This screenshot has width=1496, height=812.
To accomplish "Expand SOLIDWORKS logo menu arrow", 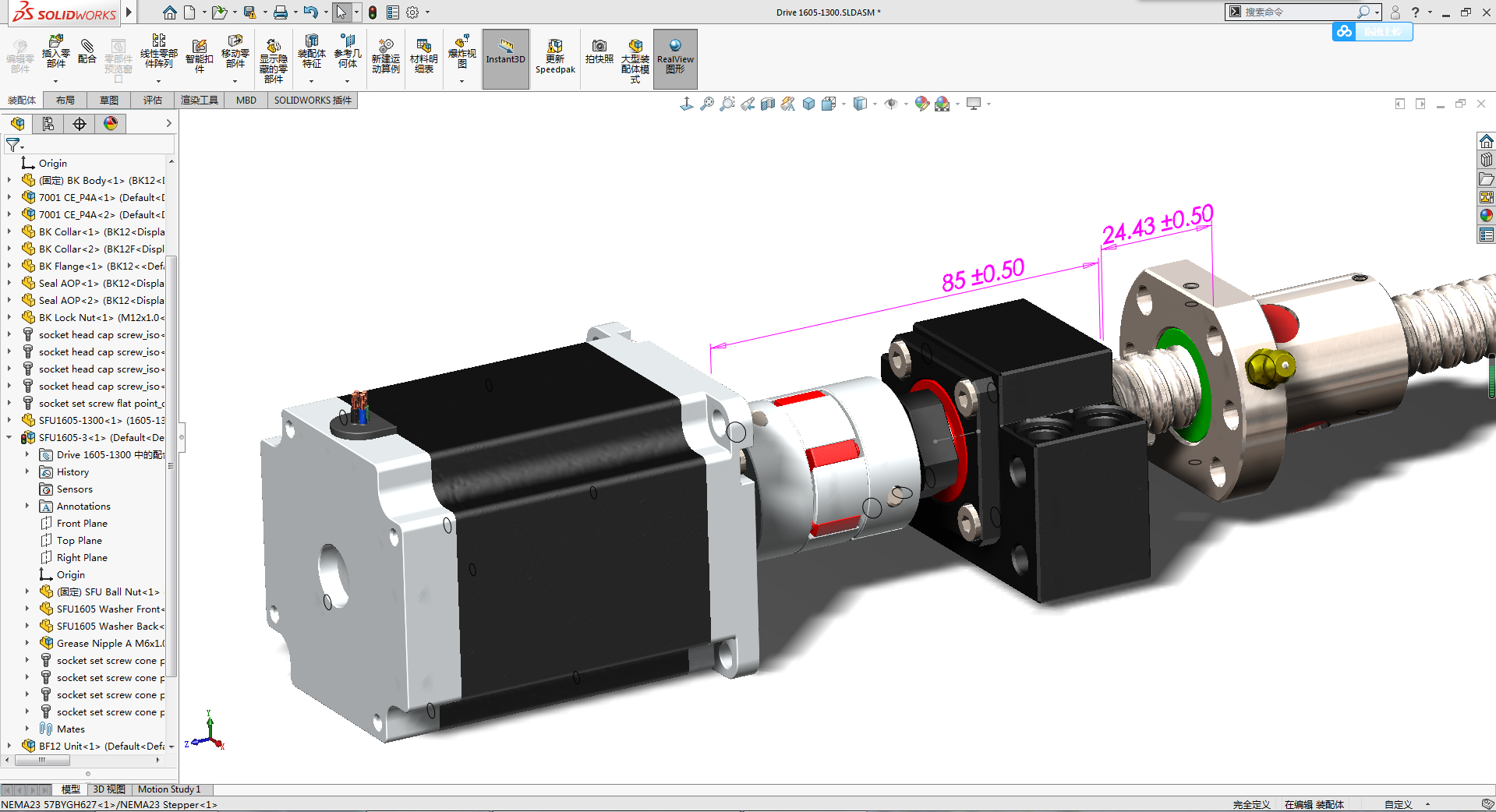I will coord(129,12).
